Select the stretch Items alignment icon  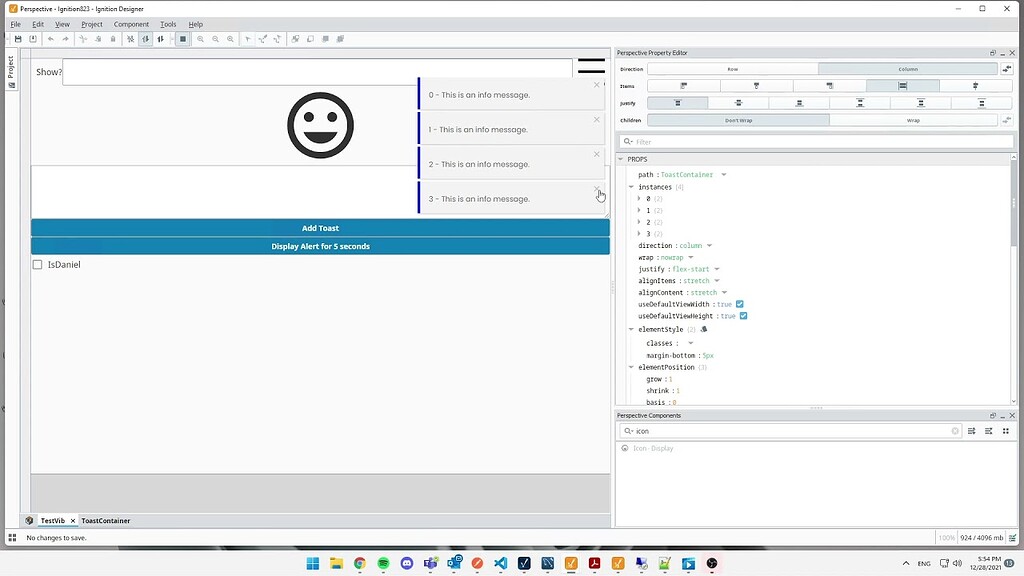902,86
